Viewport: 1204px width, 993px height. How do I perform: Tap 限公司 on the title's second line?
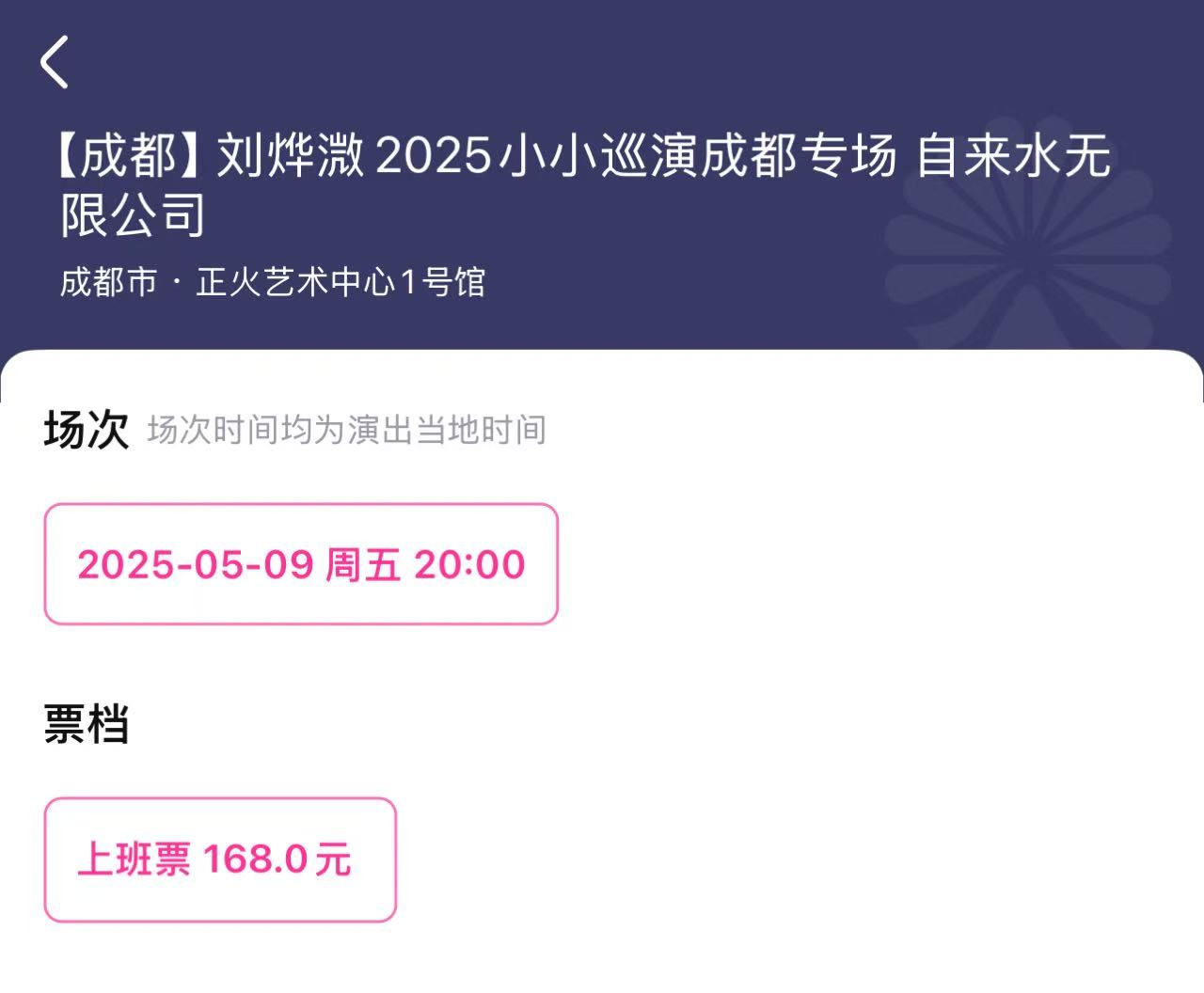[133, 214]
